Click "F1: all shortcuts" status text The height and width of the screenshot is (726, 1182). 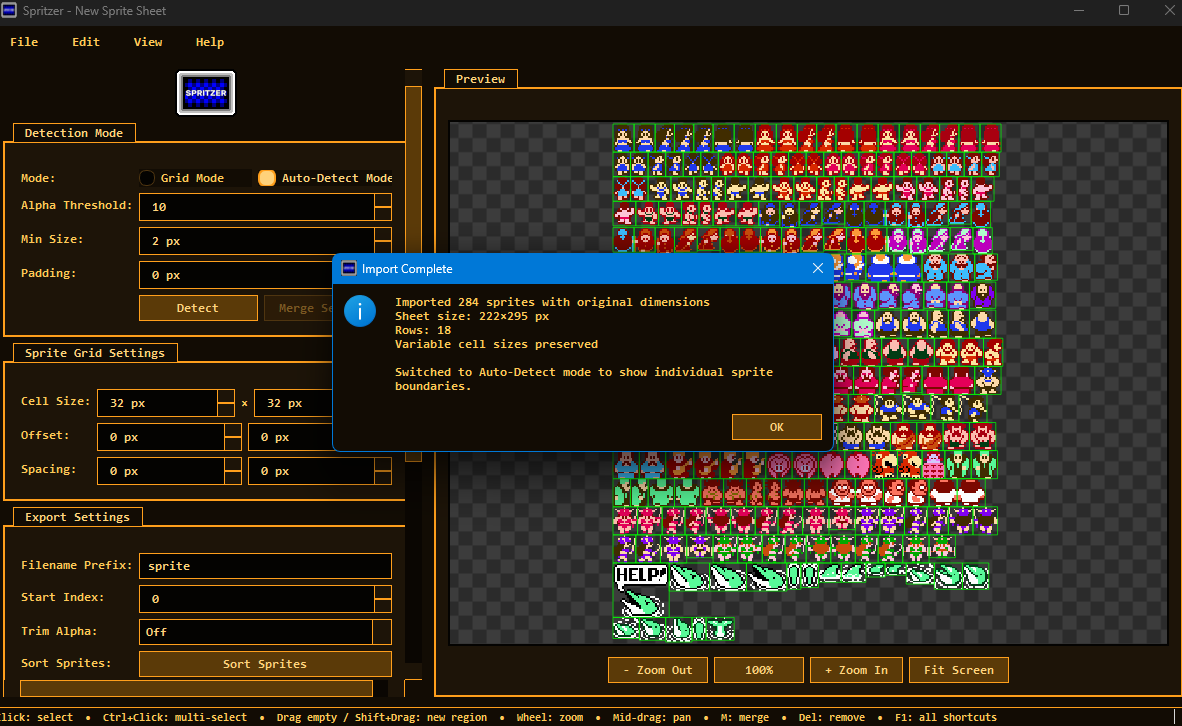pos(945,718)
